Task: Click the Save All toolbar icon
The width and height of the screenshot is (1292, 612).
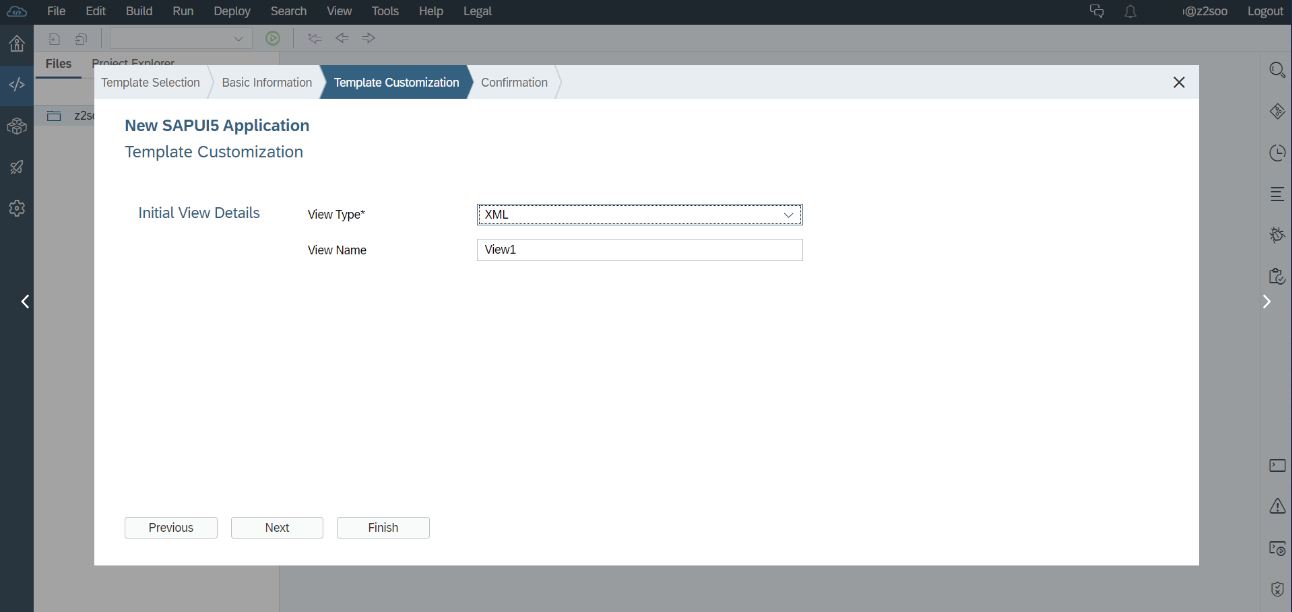Action: click(x=81, y=39)
